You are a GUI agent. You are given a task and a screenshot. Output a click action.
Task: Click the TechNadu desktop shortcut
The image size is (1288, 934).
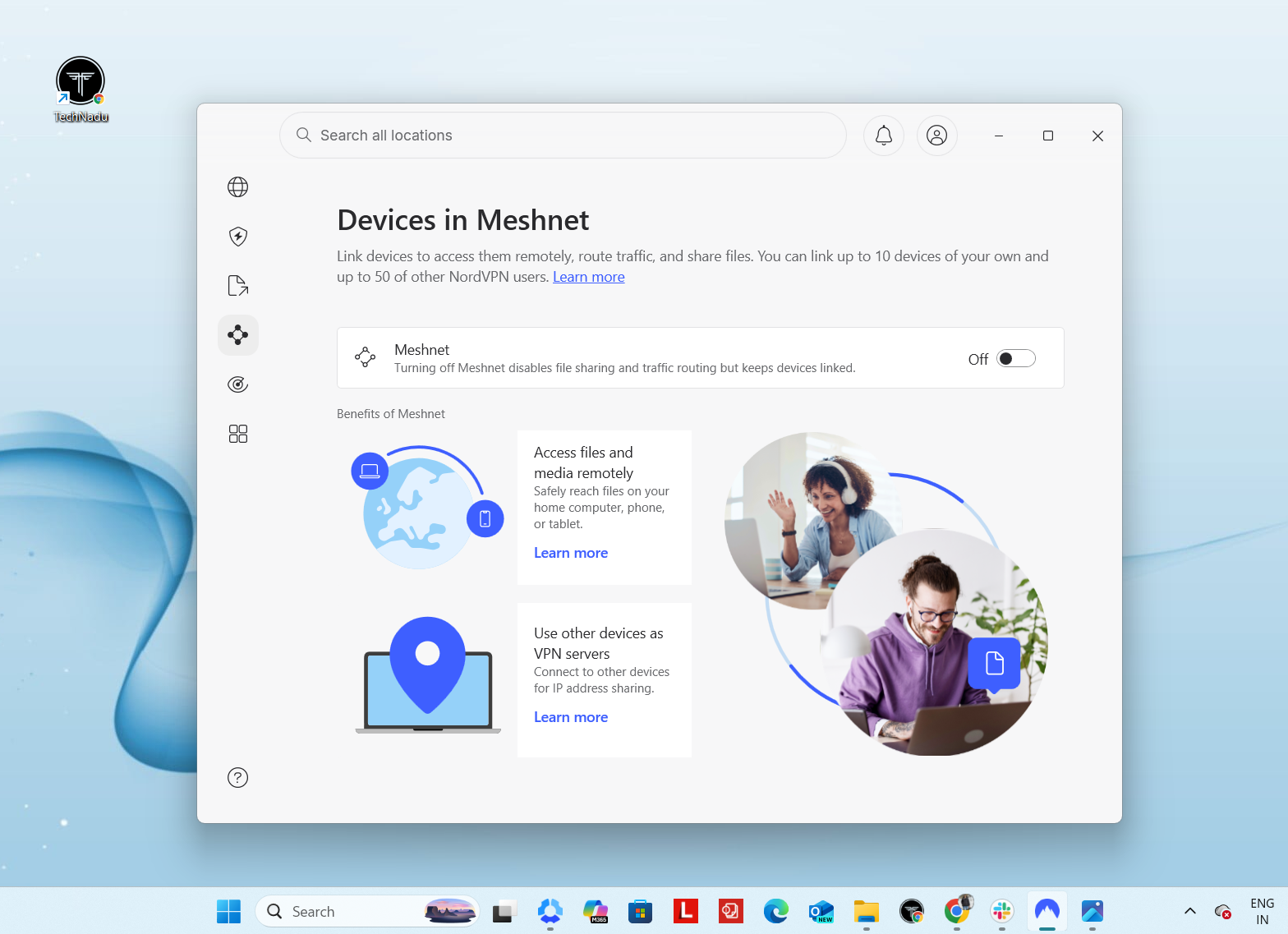tap(80, 90)
